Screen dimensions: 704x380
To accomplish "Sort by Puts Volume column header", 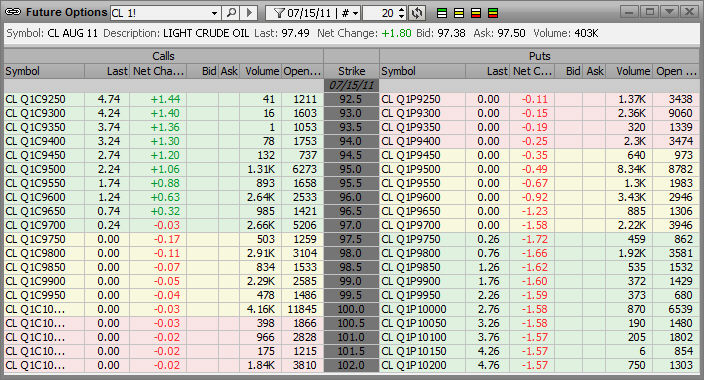I will click(x=629, y=71).
